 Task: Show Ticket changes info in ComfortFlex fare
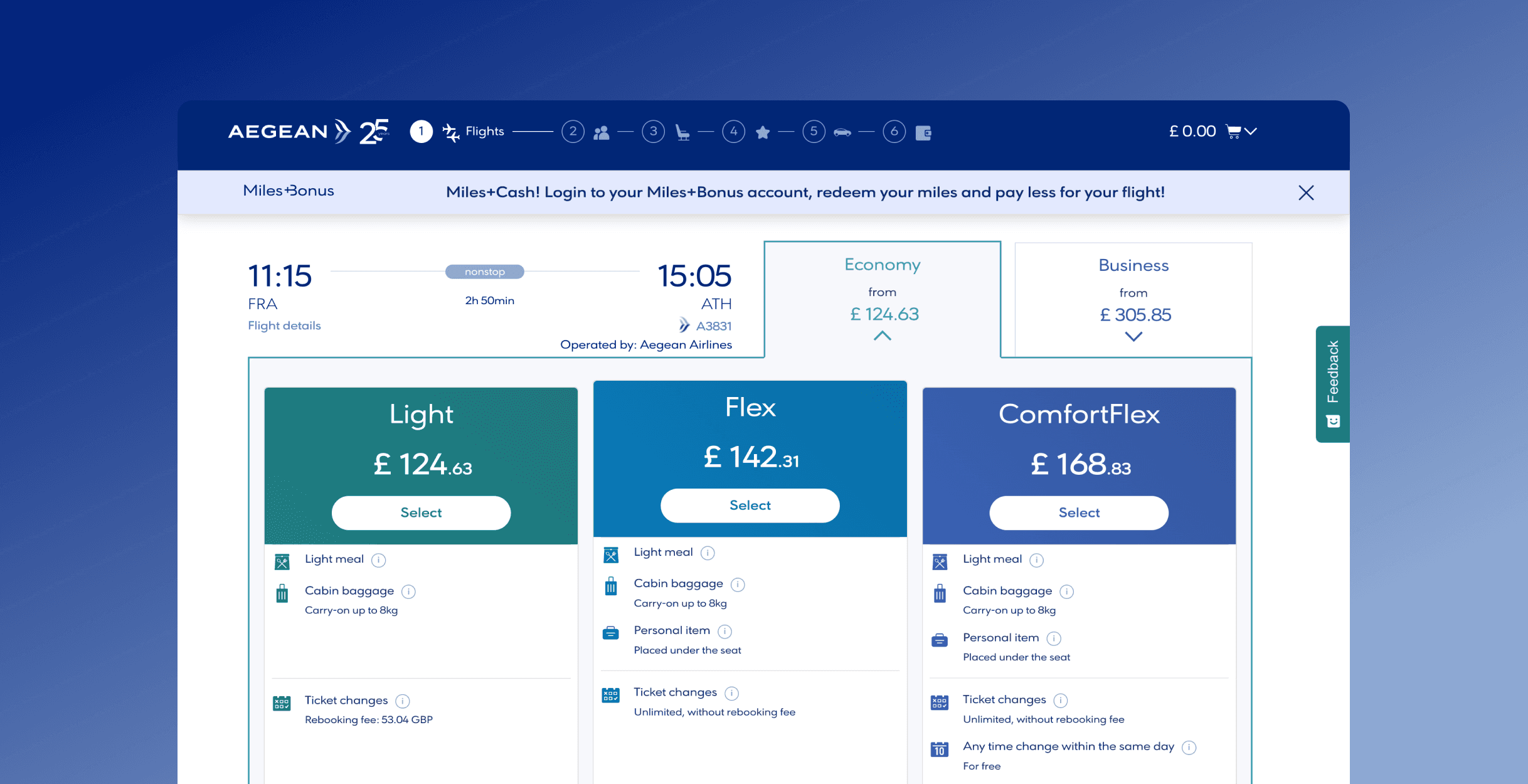1061,701
